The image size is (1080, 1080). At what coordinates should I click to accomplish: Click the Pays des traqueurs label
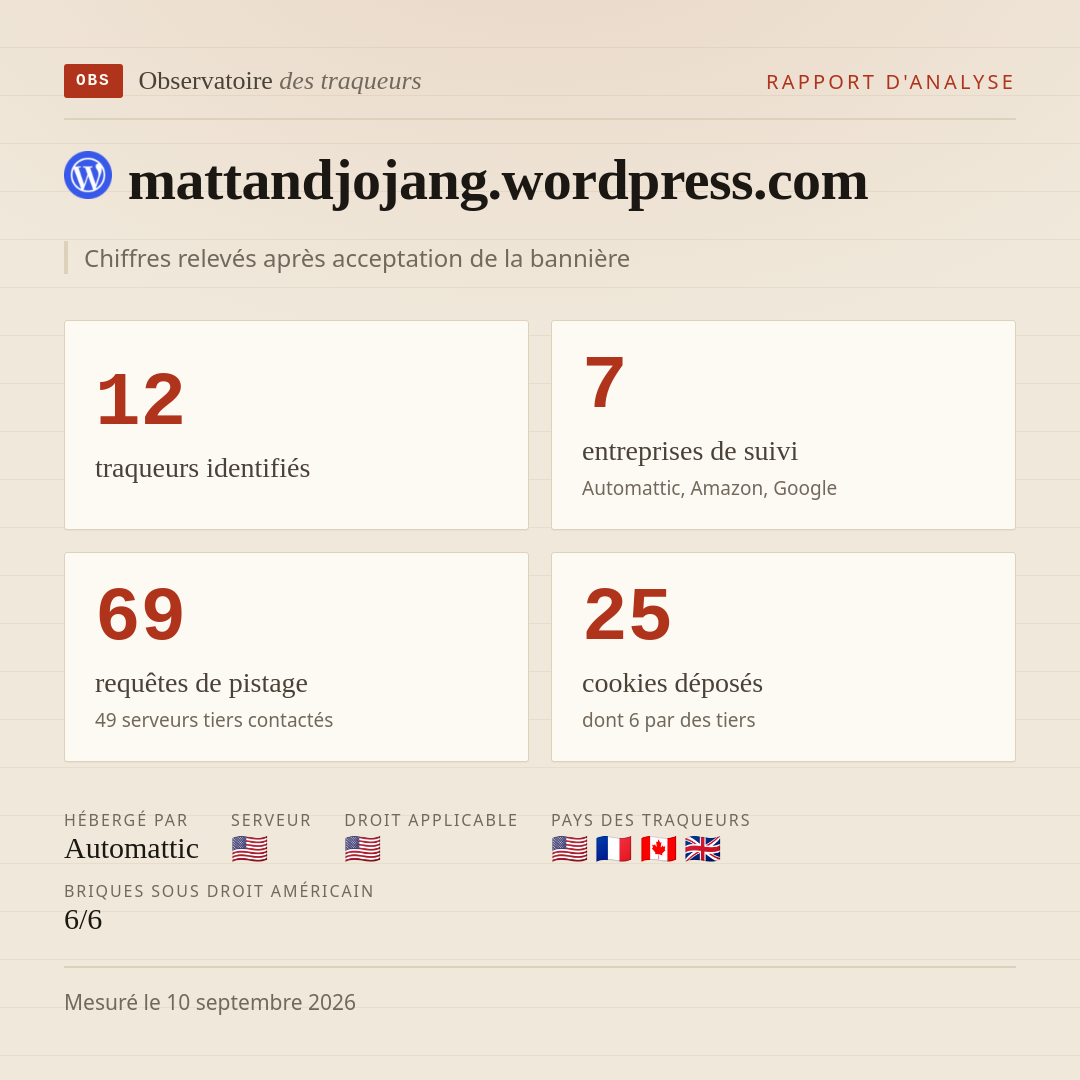[651, 820]
